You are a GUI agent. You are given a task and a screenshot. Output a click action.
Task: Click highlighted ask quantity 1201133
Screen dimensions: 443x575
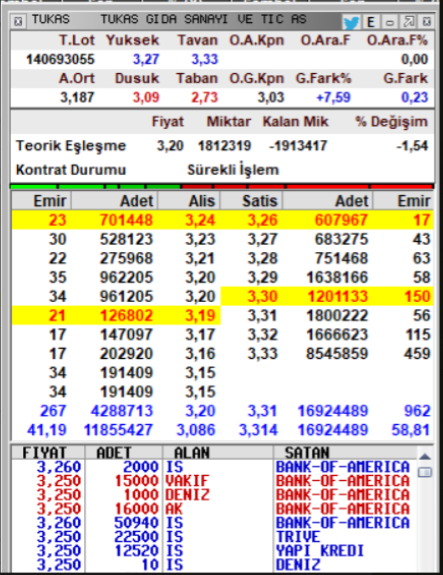coord(337,296)
